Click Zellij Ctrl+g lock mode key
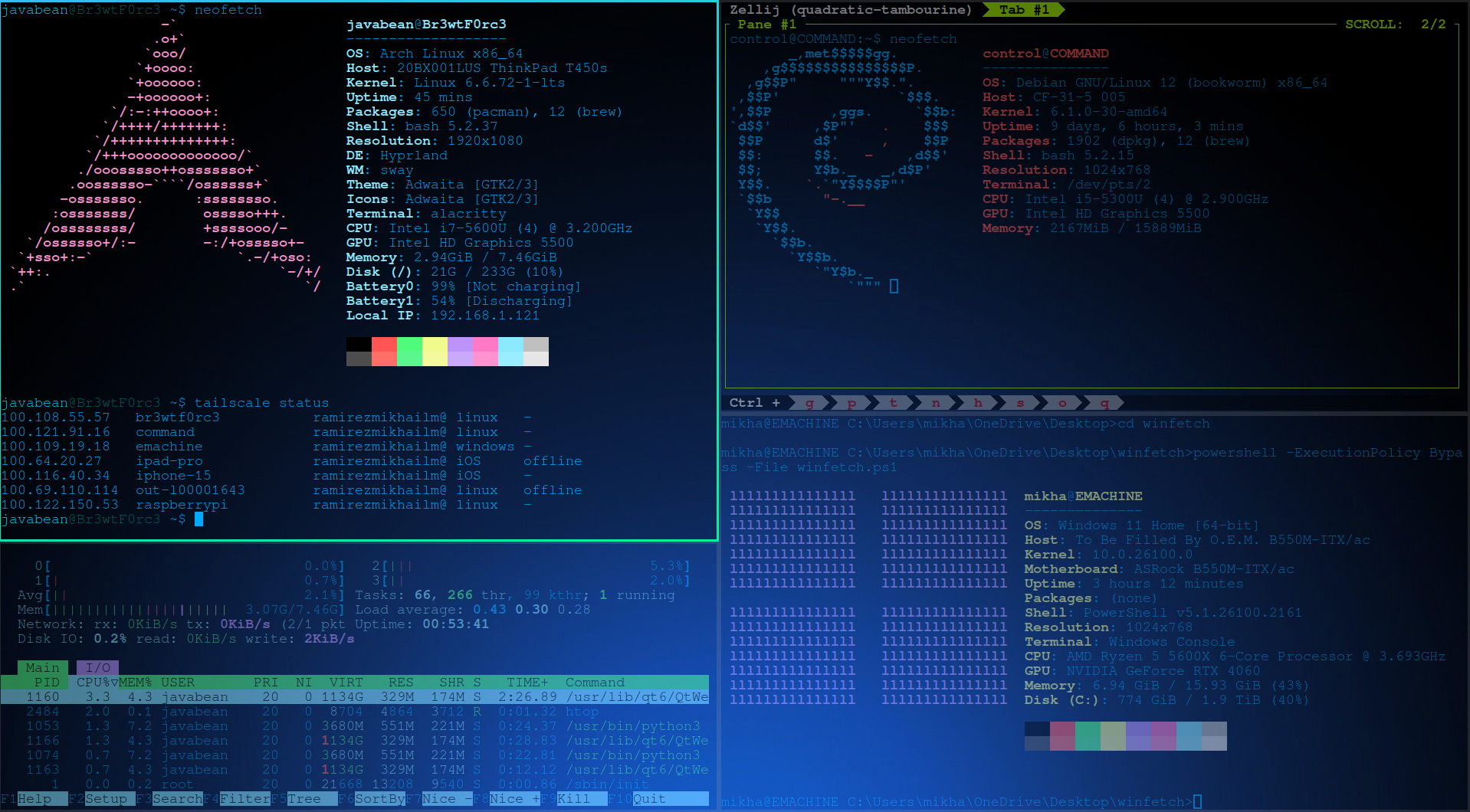 coord(809,402)
